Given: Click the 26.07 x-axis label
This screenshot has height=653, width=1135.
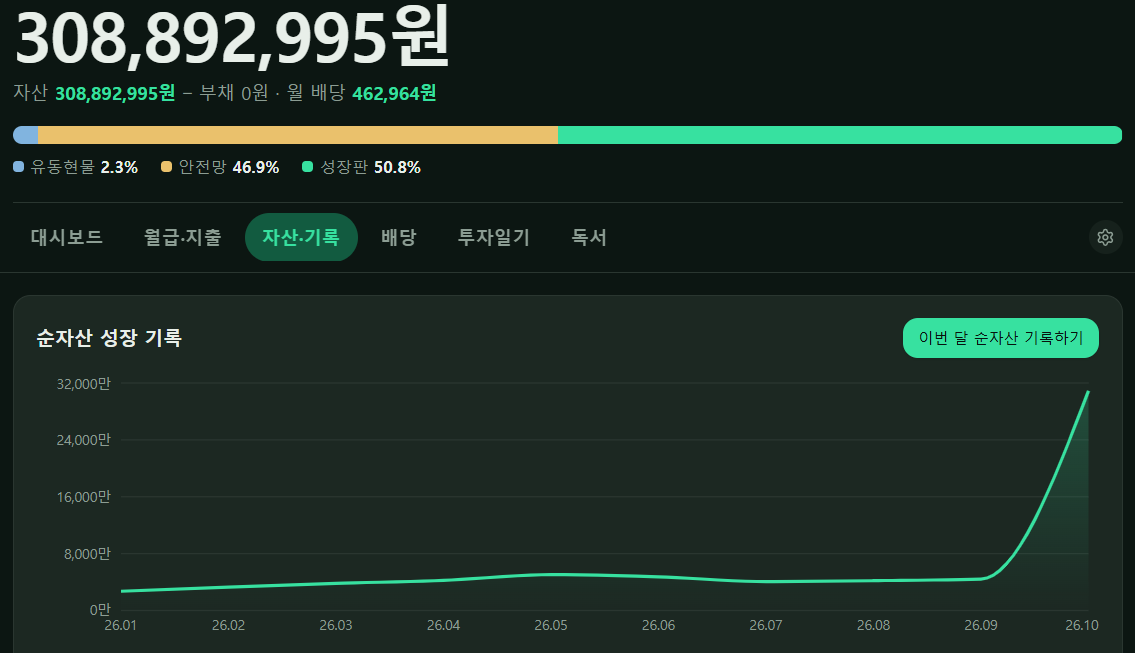Looking at the screenshot, I should click(766, 625).
